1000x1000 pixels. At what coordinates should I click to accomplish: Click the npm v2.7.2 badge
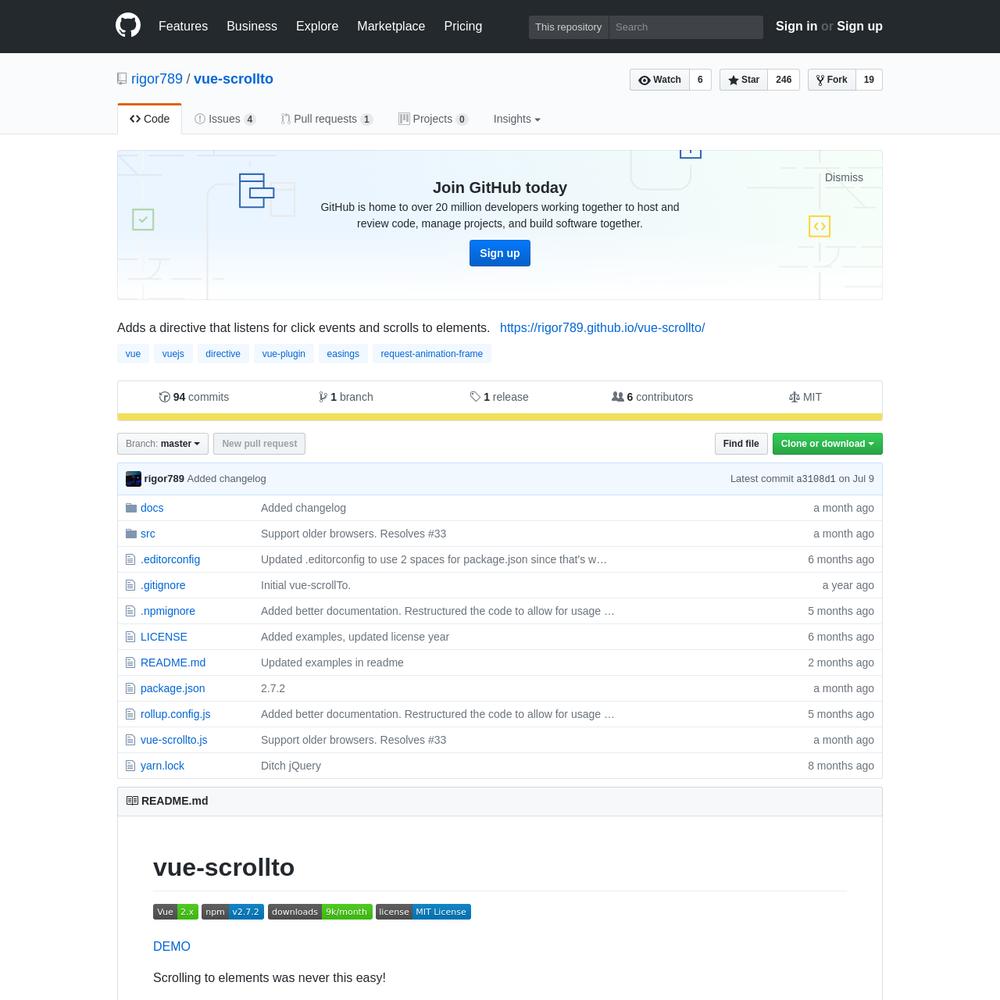[x=233, y=912]
